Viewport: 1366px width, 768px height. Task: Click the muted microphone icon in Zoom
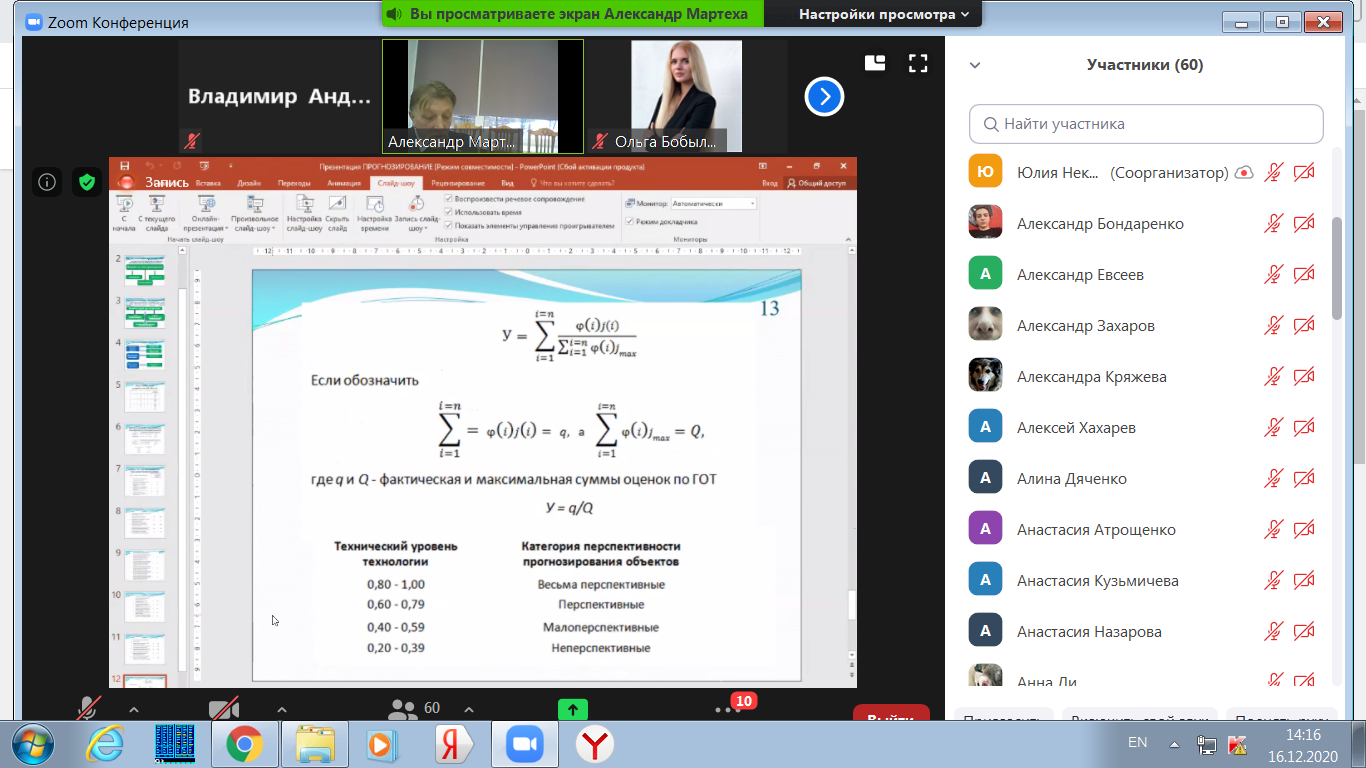tap(88, 708)
